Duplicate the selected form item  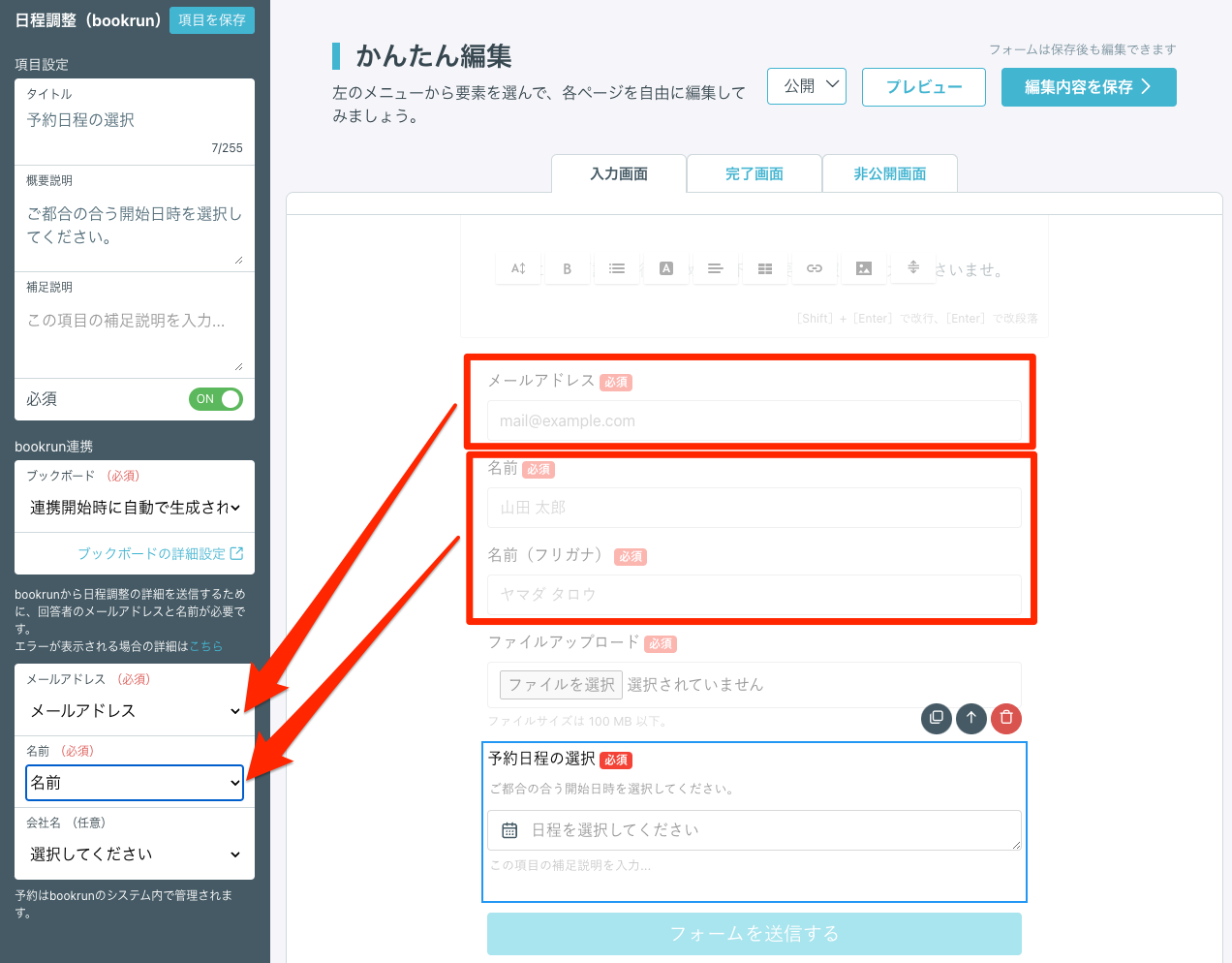click(937, 718)
